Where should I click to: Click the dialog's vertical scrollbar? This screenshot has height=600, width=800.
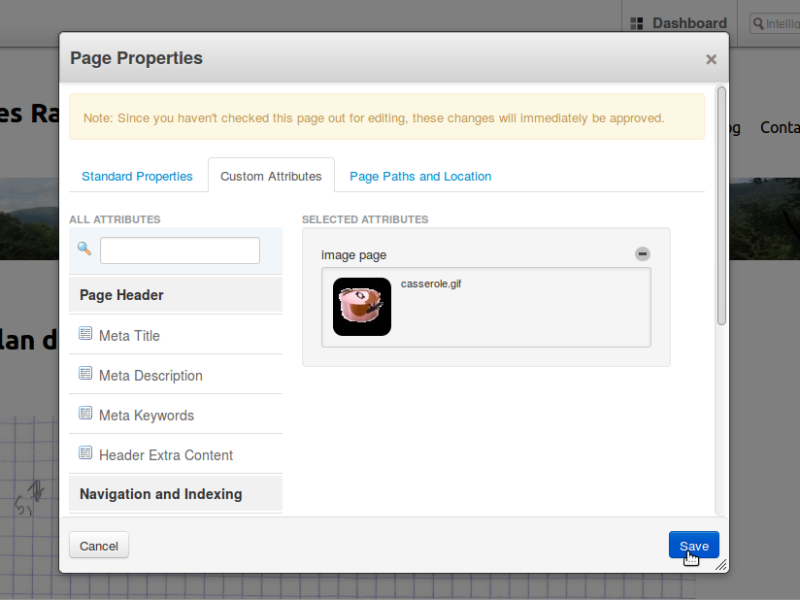coord(721,206)
